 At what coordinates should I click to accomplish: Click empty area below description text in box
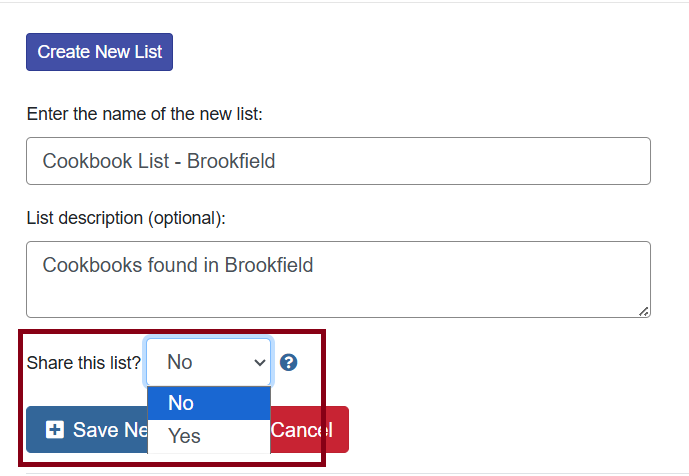point(338,299)
